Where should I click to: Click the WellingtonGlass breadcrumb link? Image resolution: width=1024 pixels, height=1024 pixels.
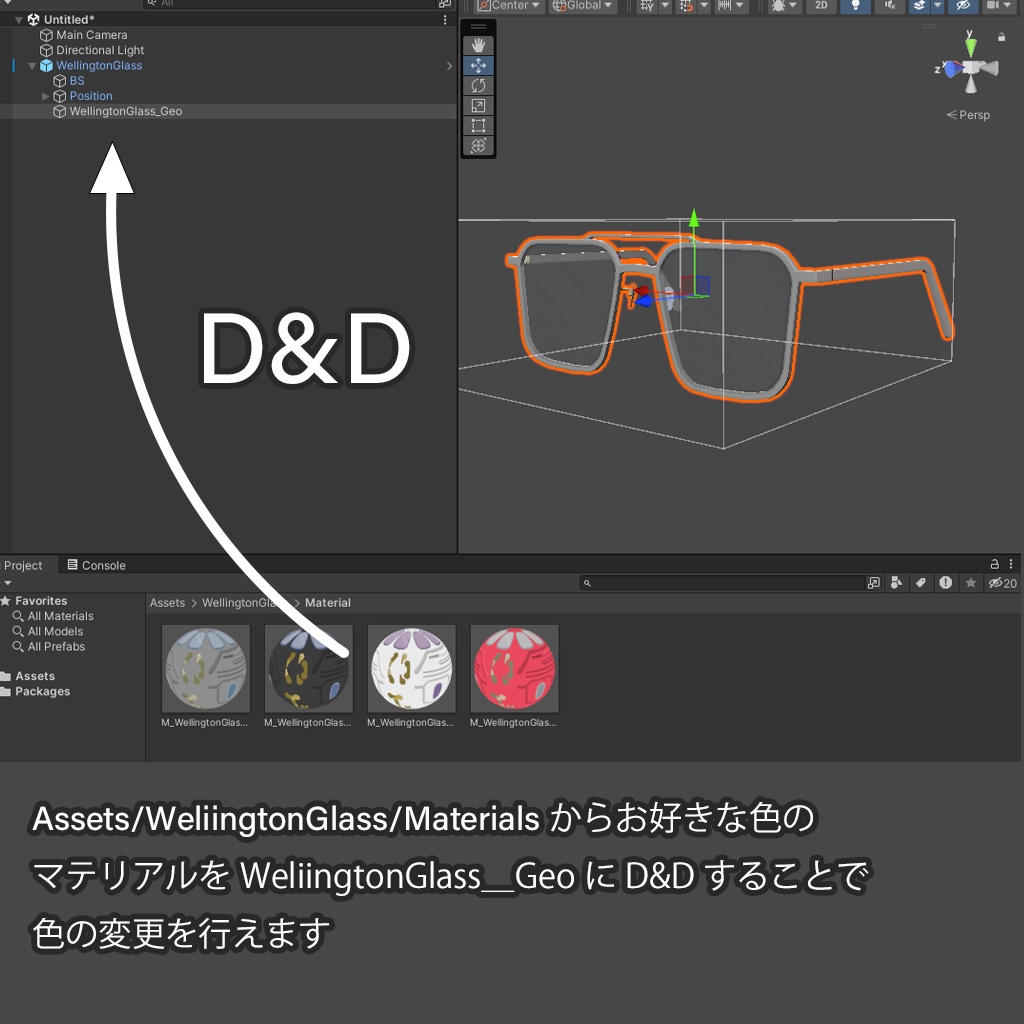click(232, 602)
